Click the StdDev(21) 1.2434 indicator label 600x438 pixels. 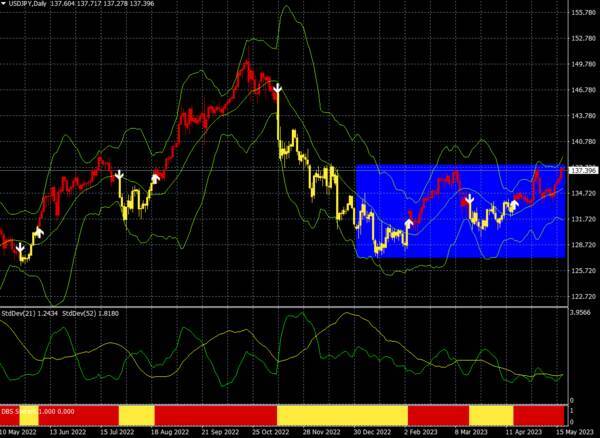click(30, 314)
